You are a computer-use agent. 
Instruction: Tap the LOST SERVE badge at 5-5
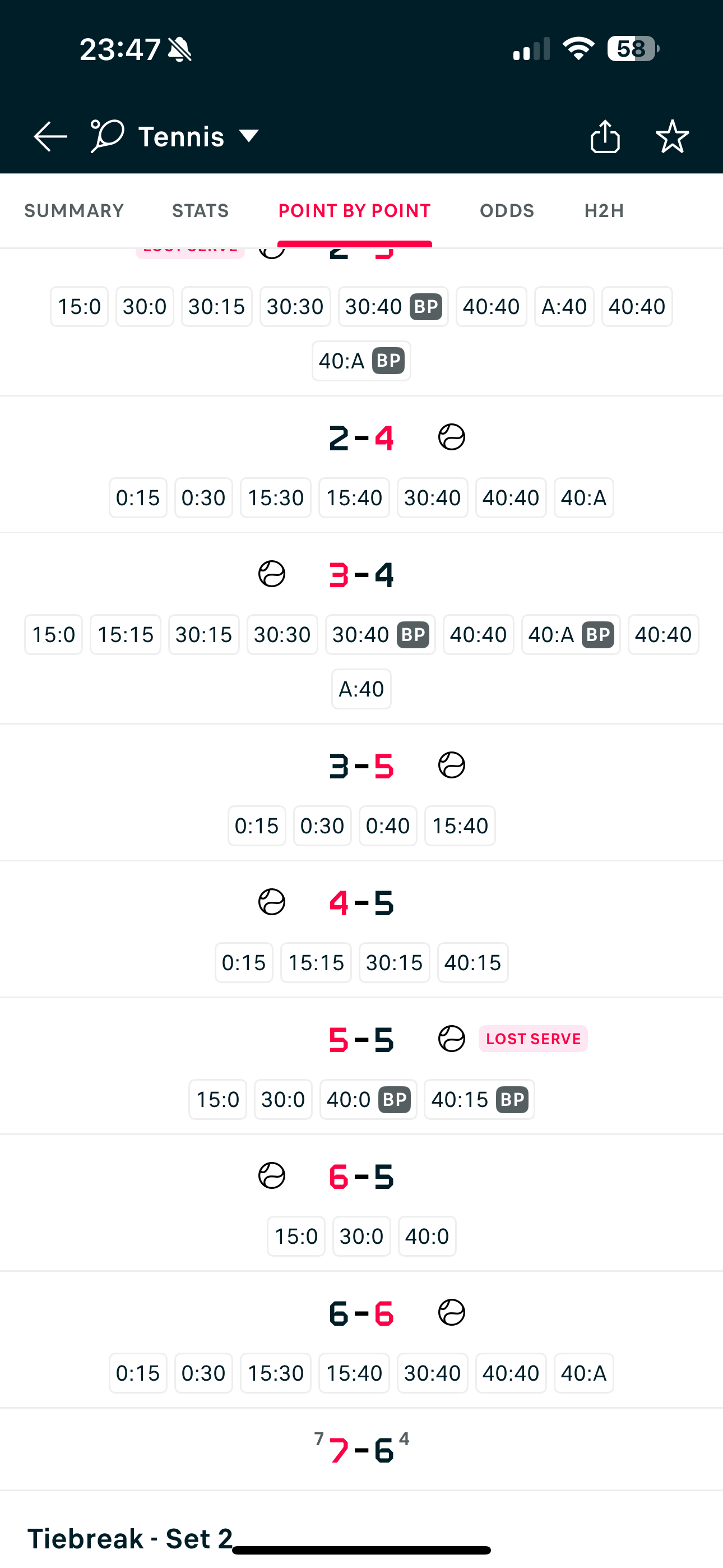(533, 1039)
